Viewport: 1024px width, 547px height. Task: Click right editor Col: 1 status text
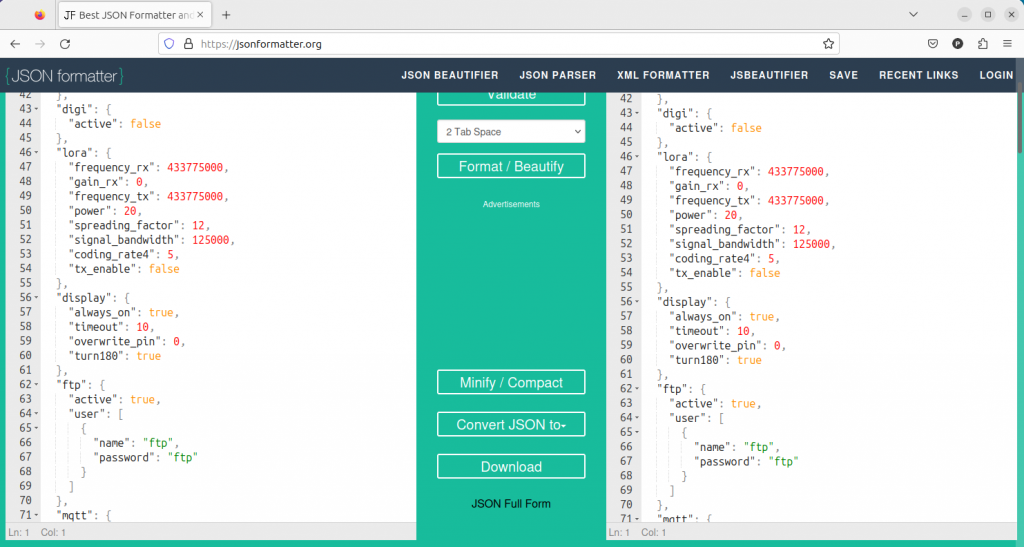click(x=654, y=533)
